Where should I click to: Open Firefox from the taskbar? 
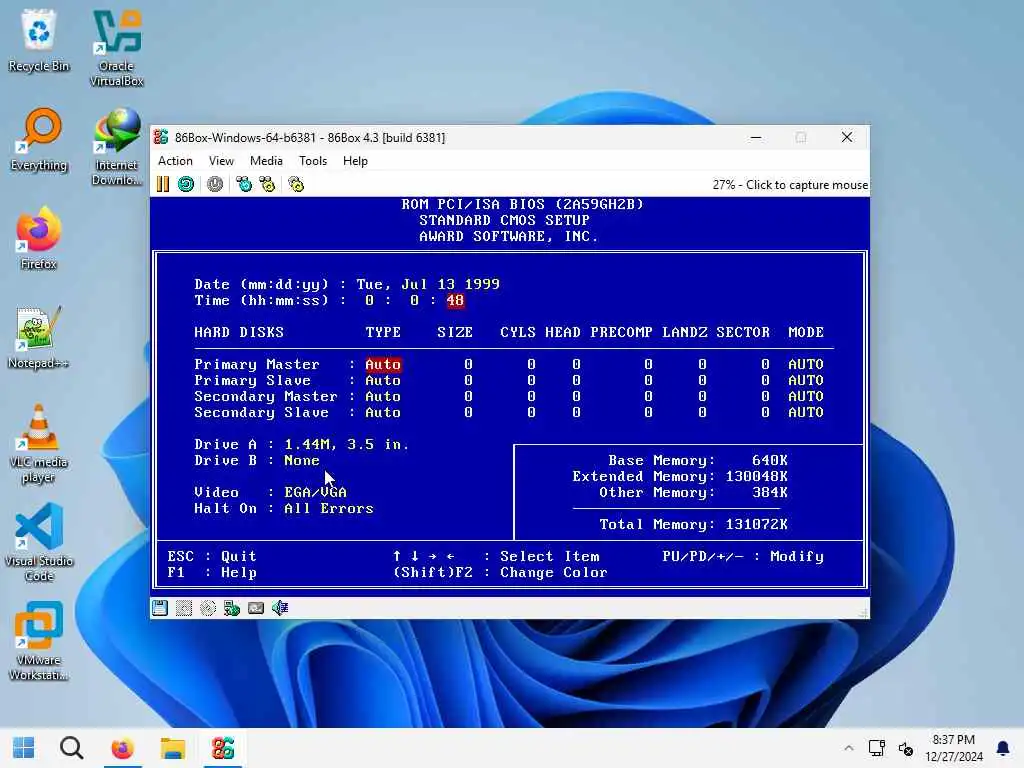tap(122, 748)
